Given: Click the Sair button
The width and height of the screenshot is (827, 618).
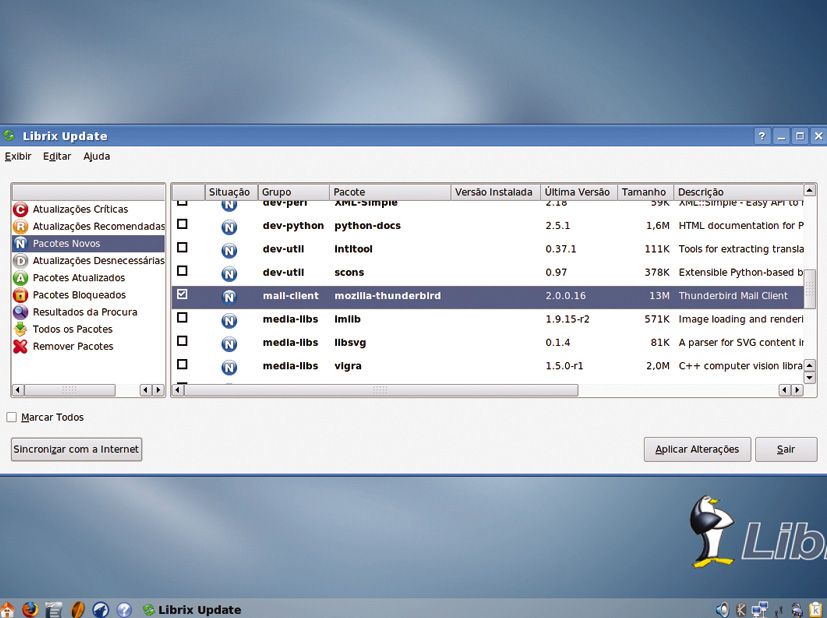Looking at the screenshot, I should [786, 449].
